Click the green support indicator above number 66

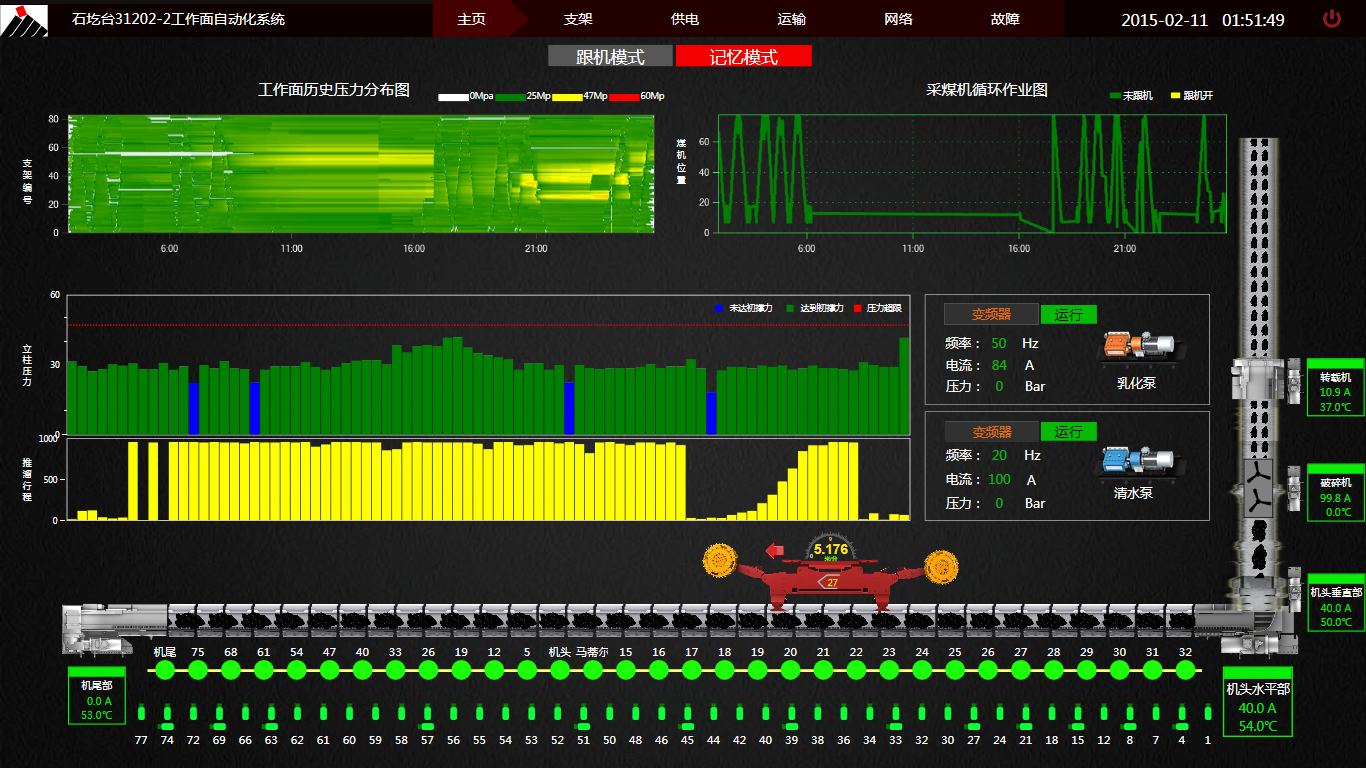click(x=245, y=712)
